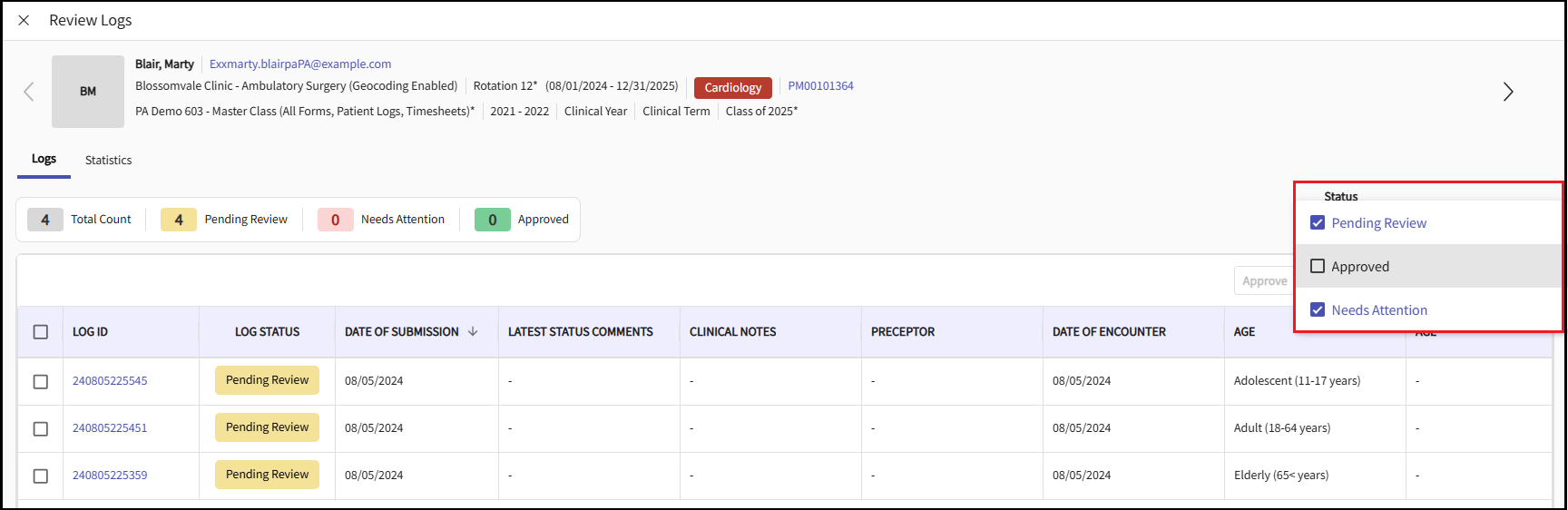The height and width of the screenshot is (510, 1568).
Task: Open log ID 240805225359 link
Action: coord(110,476)
